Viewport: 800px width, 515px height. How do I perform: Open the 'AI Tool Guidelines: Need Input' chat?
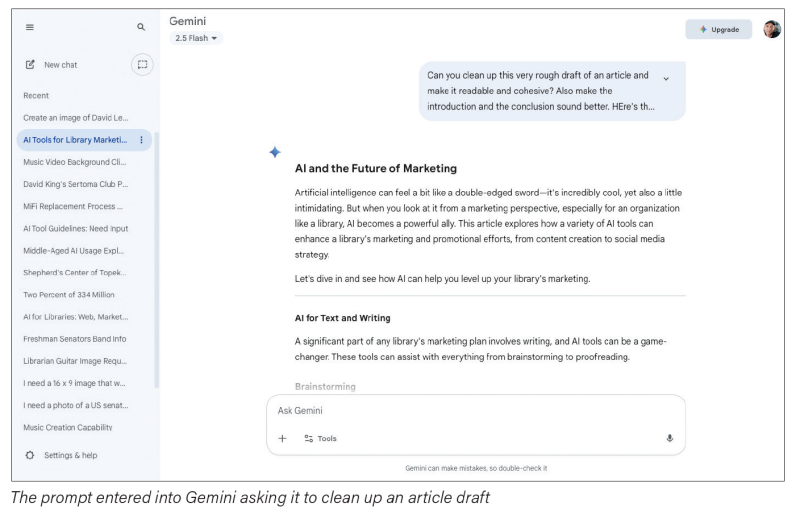76,229
